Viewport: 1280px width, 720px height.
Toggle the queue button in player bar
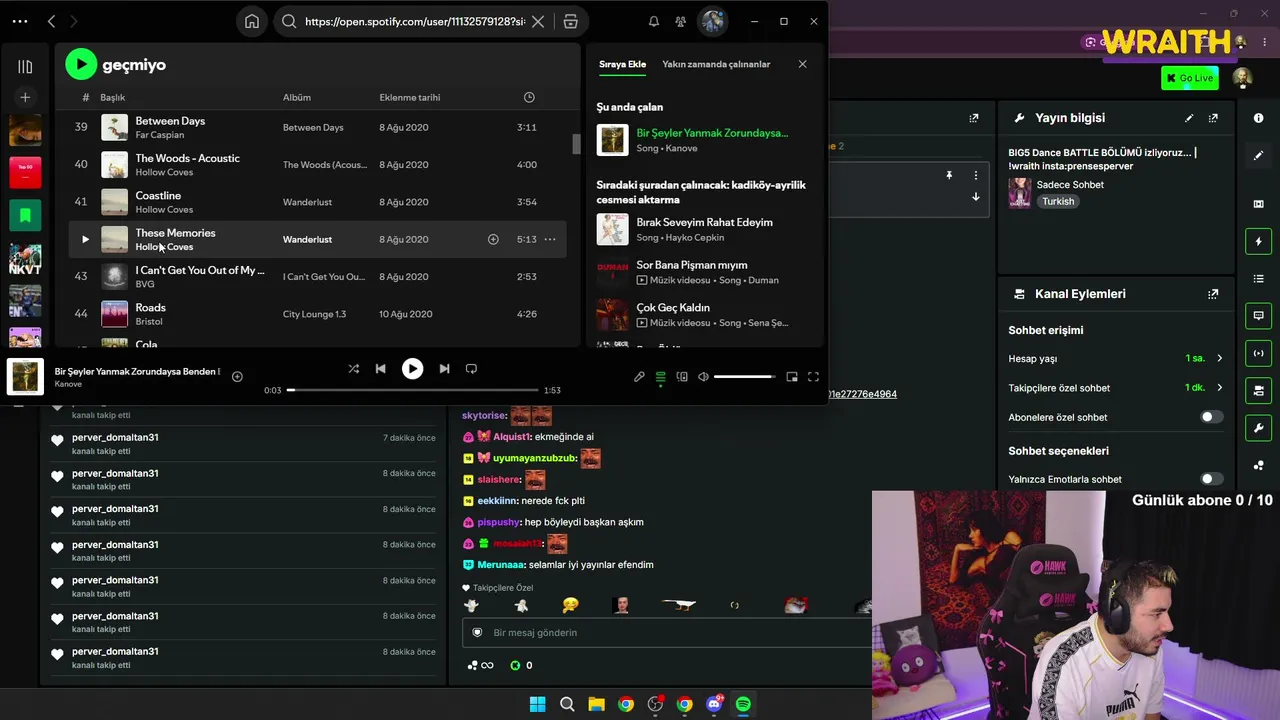point(660,377)
